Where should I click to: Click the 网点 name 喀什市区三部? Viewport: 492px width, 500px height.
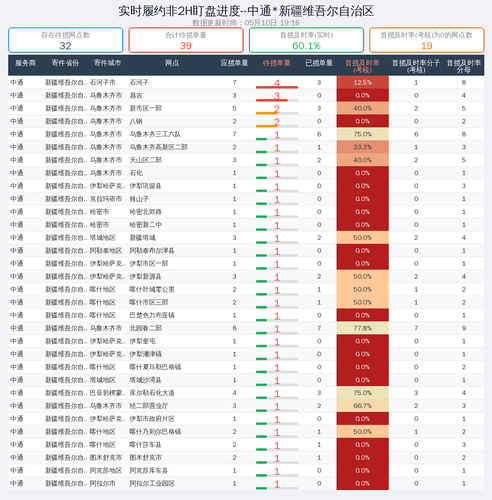149,302
